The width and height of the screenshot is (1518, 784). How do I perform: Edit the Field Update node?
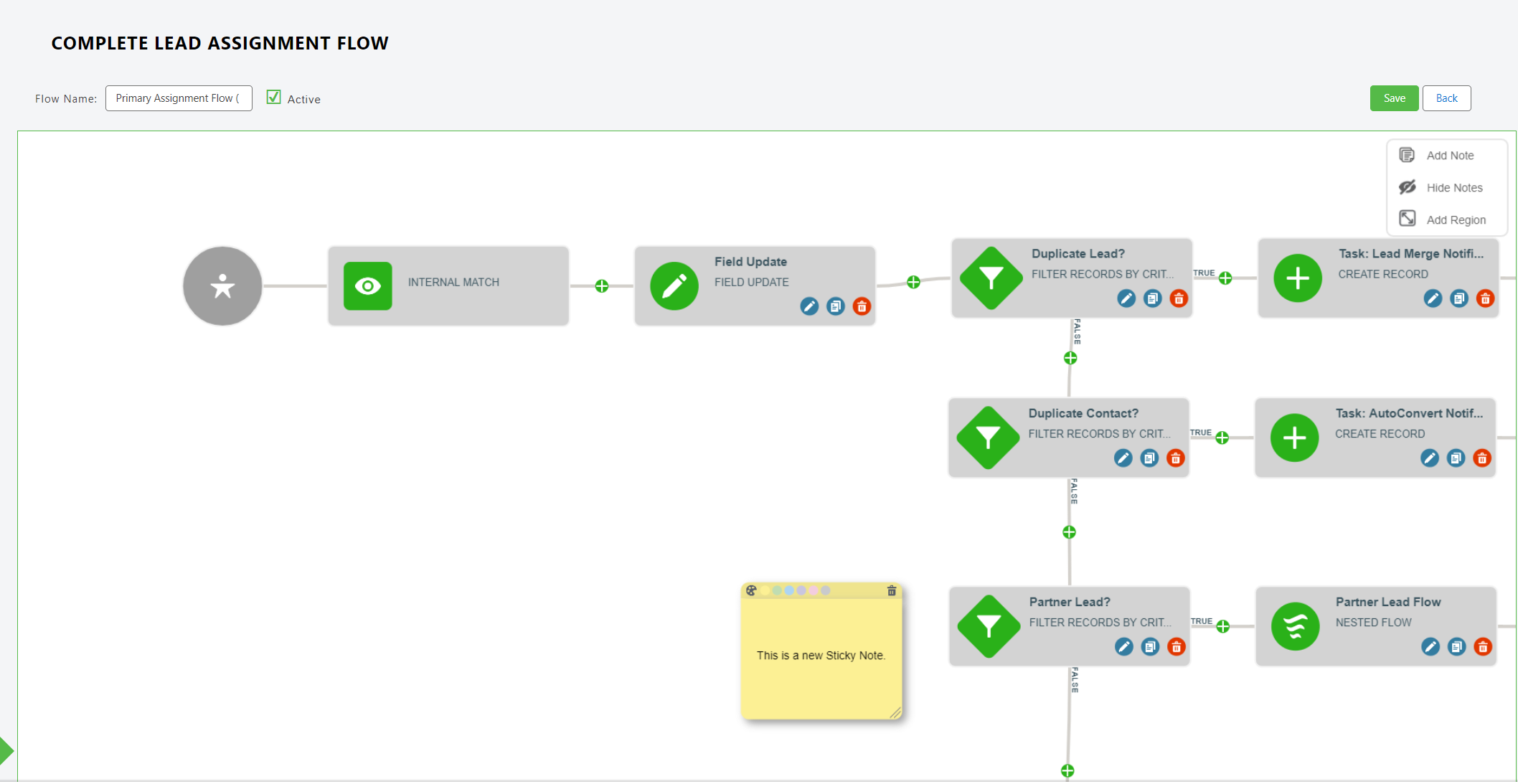[809, 306]
